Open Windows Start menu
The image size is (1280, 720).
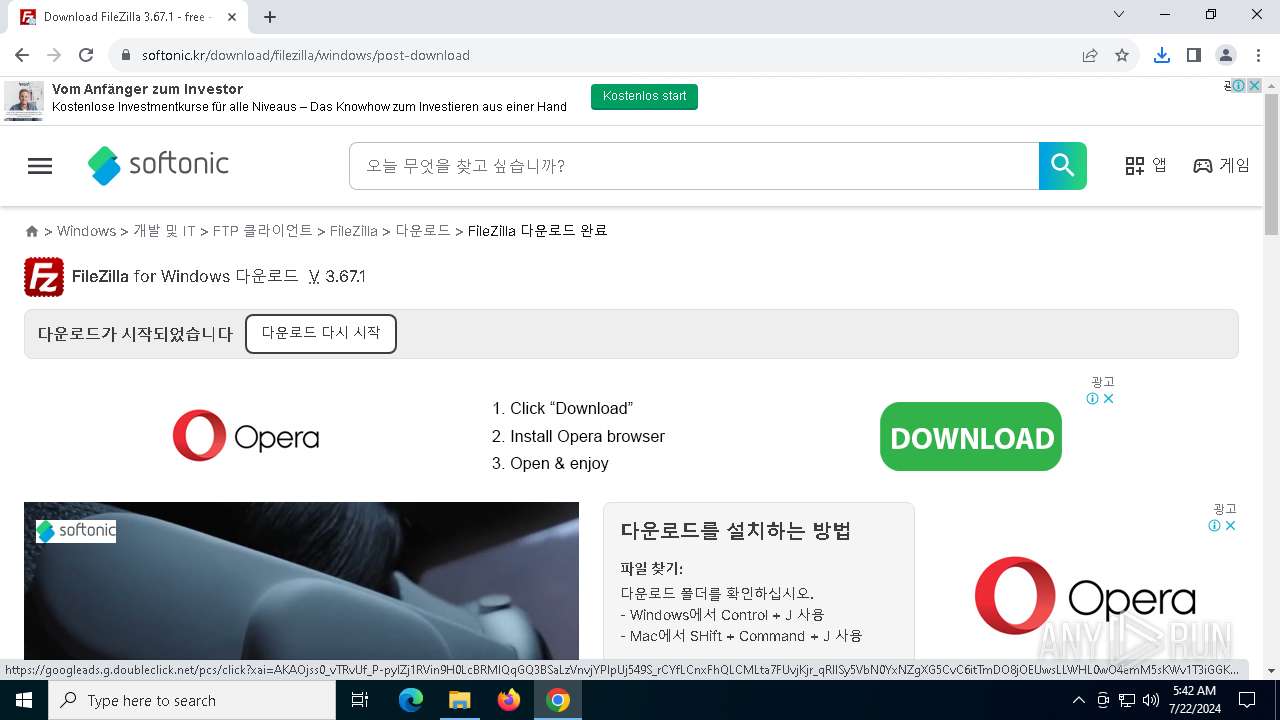coord(24,700)
